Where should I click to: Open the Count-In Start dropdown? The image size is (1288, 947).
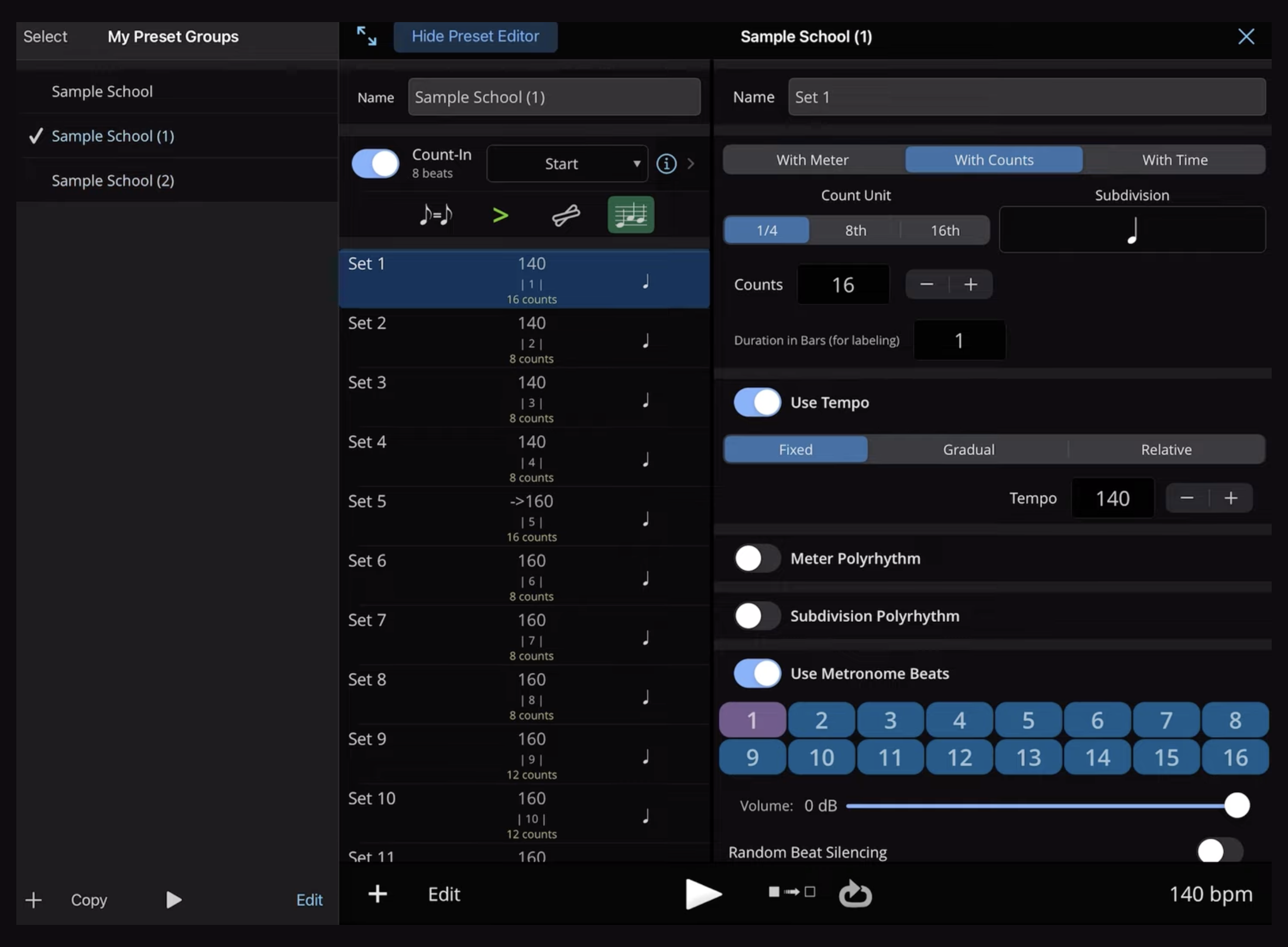click(x=567, y=164)
